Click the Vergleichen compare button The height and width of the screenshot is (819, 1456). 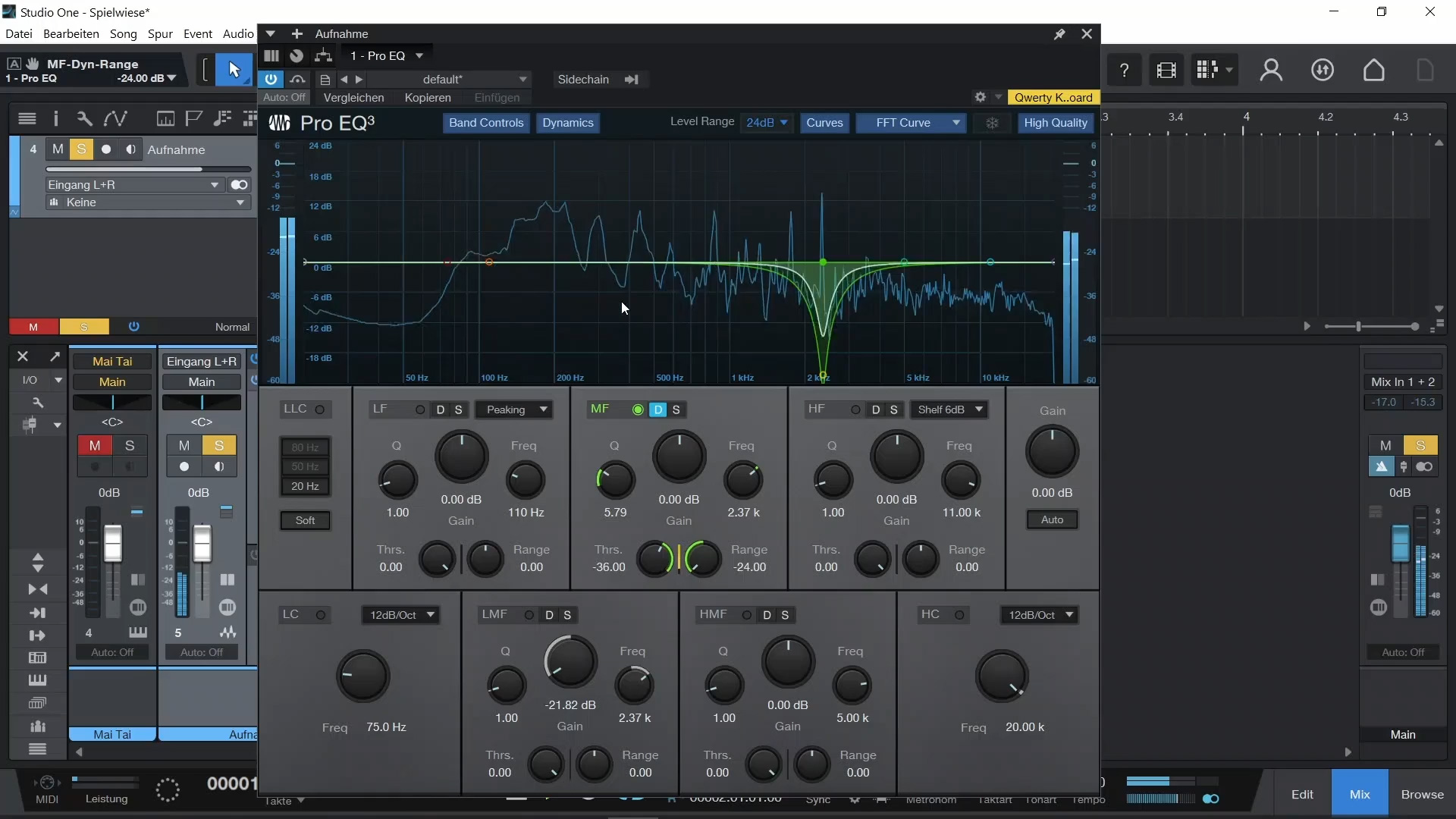pyautogui.click(x=353, y=98)
